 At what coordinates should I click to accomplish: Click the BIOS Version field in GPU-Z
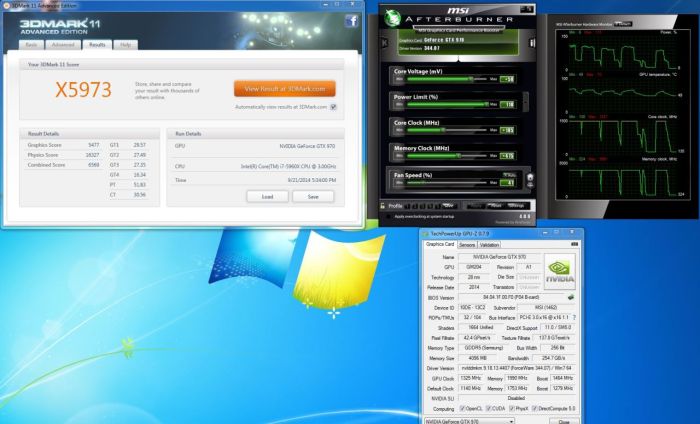click(x=512, y=297)
